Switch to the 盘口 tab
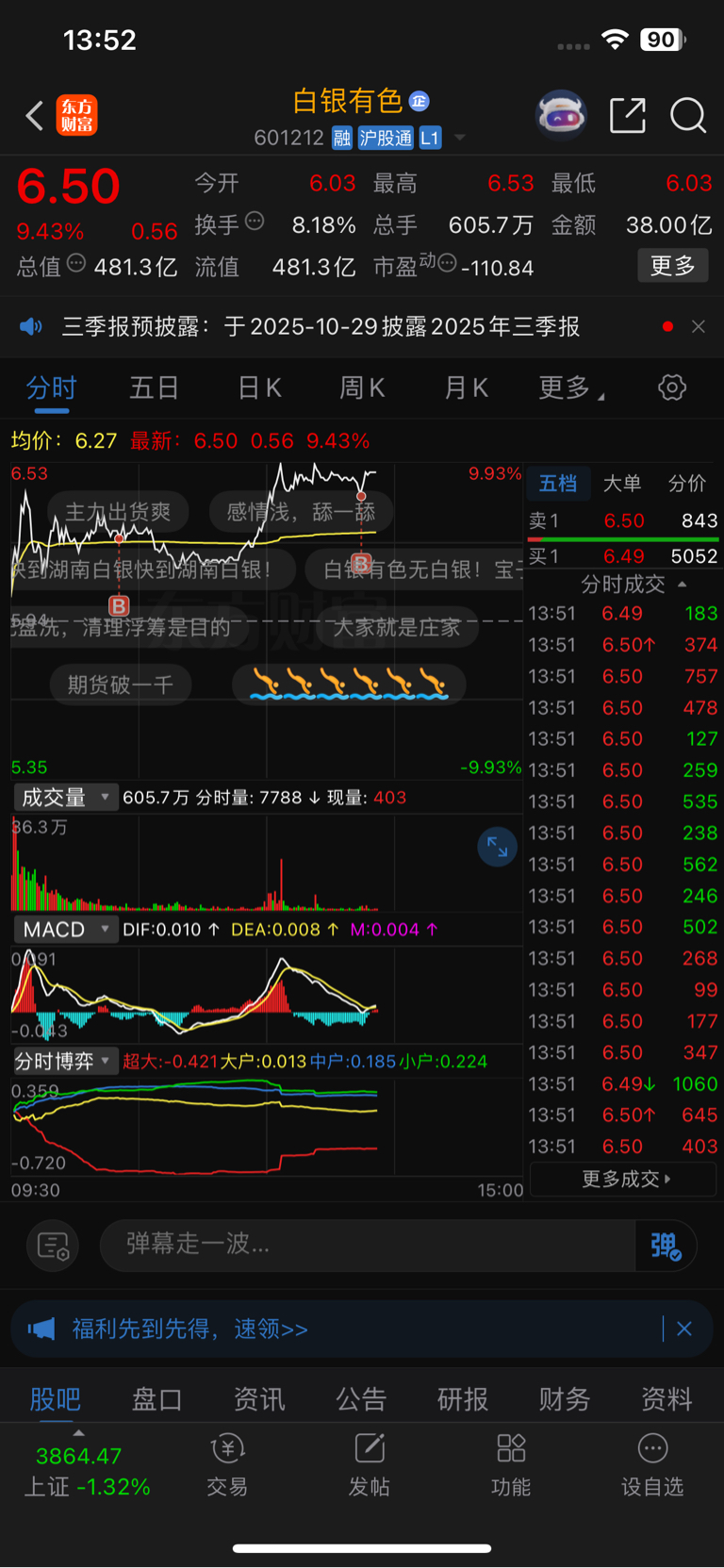The height and width of the screenshot is (1568, 724). 156,1399
